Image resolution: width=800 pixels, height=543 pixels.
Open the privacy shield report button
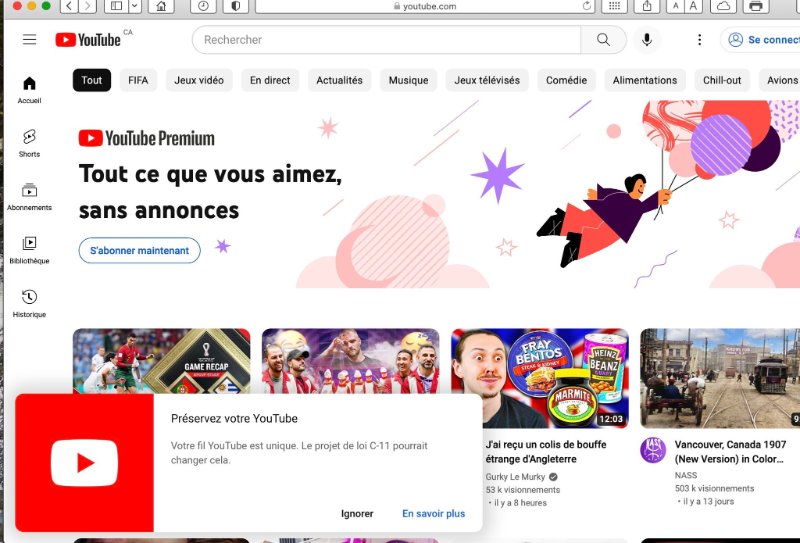point(236,6)
